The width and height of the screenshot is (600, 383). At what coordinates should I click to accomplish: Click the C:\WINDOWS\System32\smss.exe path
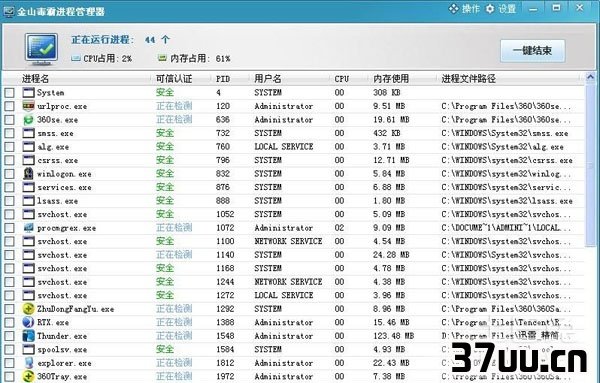coord(505,133)
